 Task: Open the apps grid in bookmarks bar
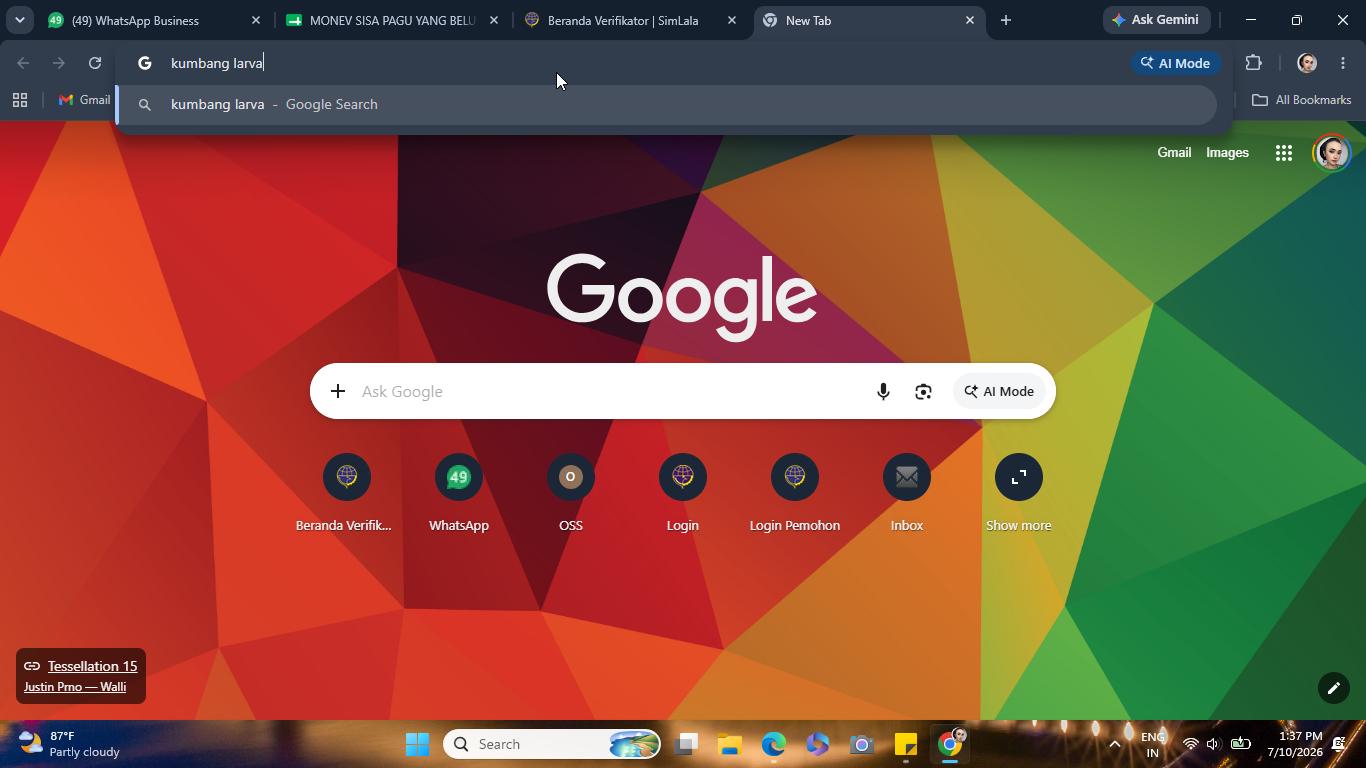[x=20, y=100]
